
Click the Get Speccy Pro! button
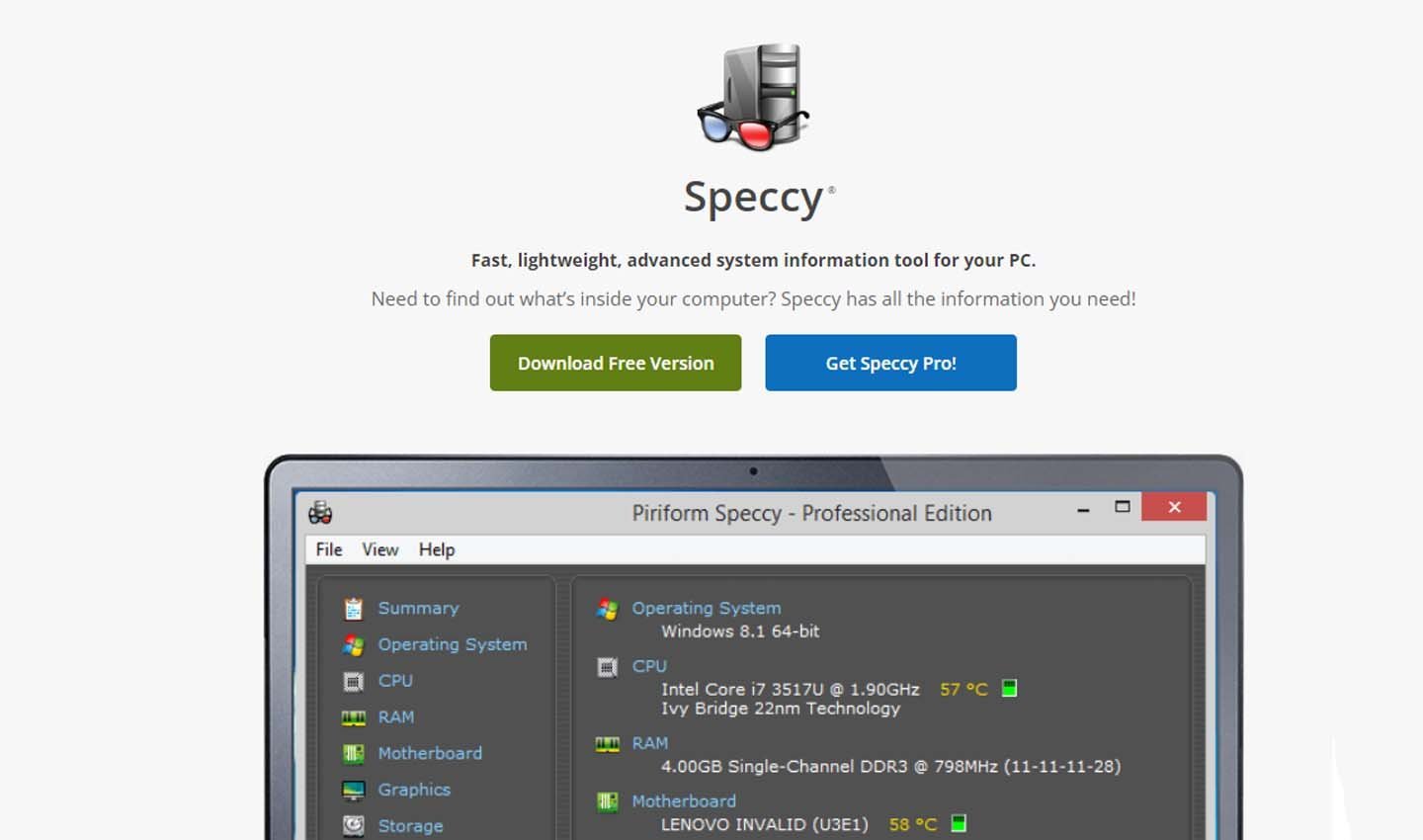point(890,363)
